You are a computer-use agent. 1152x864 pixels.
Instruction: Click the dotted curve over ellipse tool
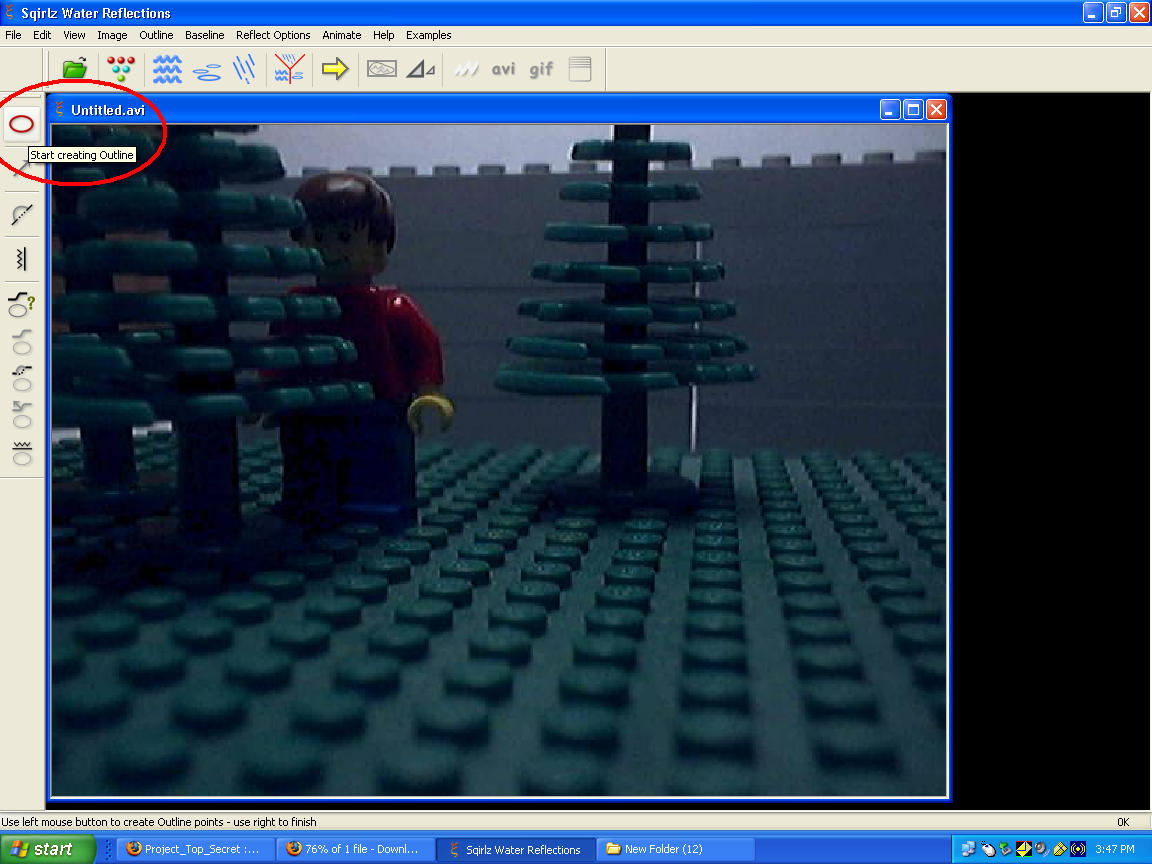click(22, 378)
